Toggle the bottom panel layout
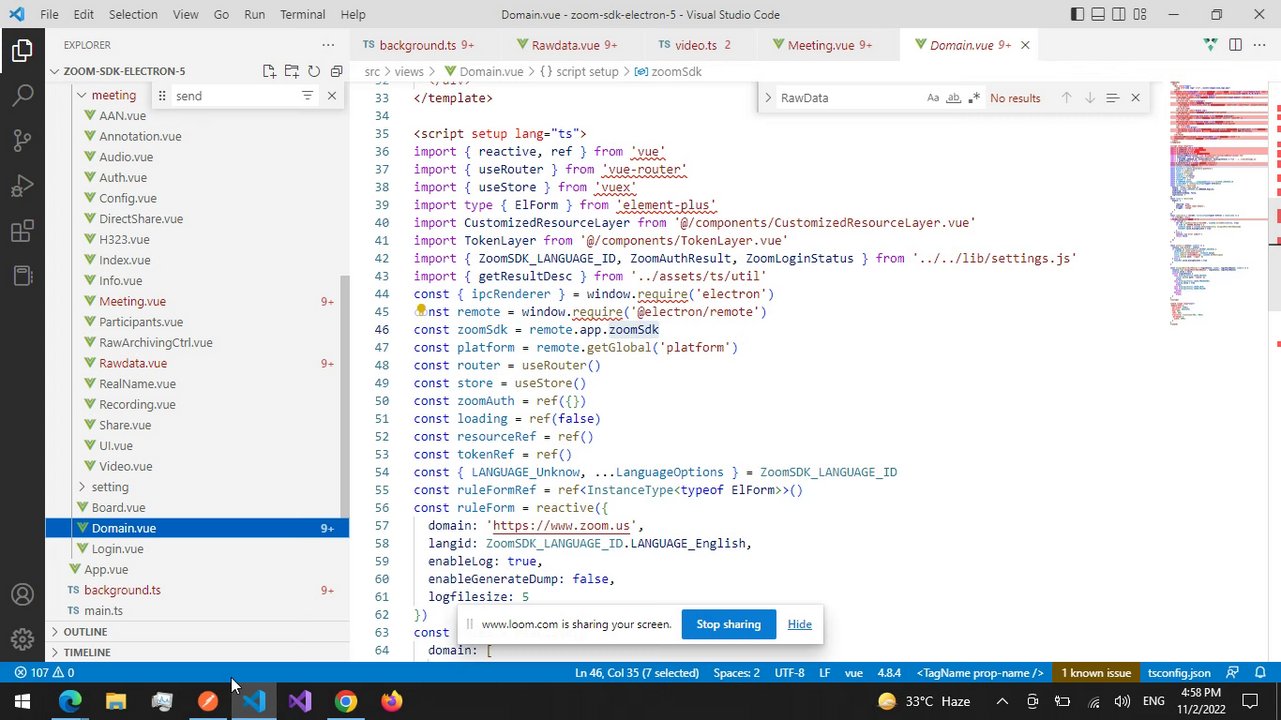The width and height of the screenshot is (1281, 720). [x=1098, y=14]
